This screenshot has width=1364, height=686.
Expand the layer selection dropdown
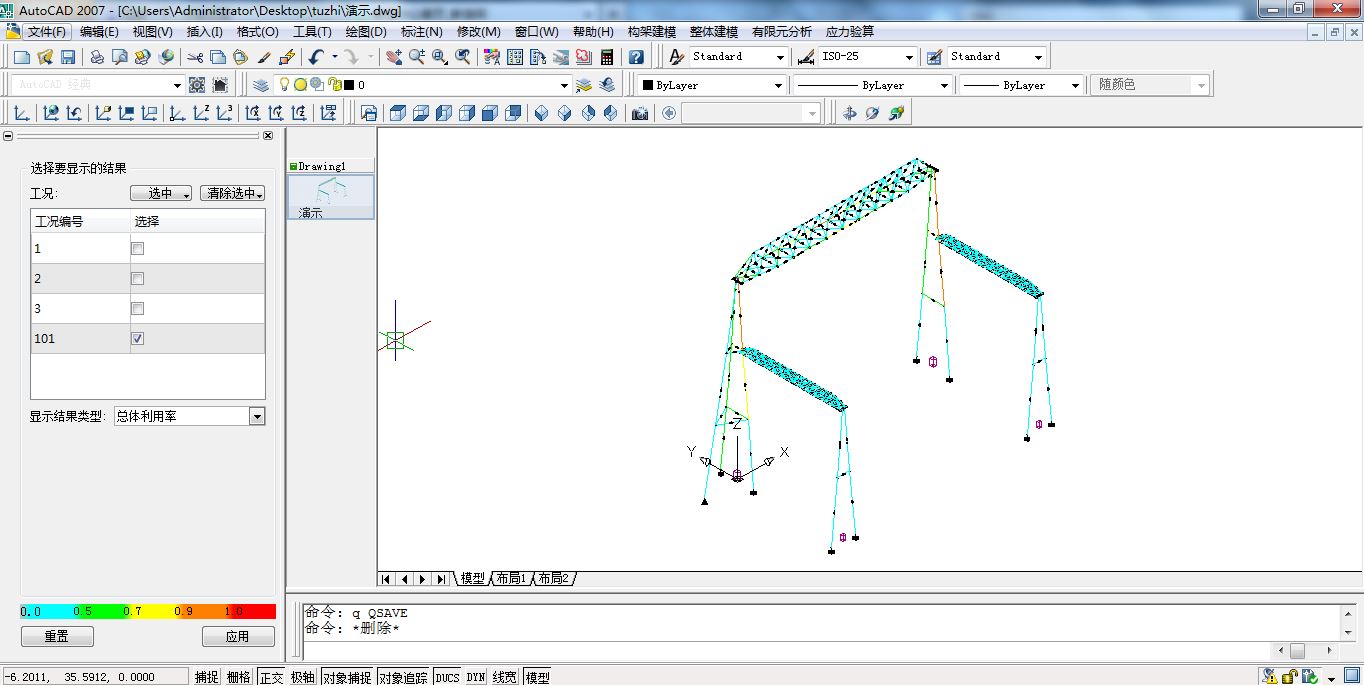pyautogui.click(x=565, y=85)
